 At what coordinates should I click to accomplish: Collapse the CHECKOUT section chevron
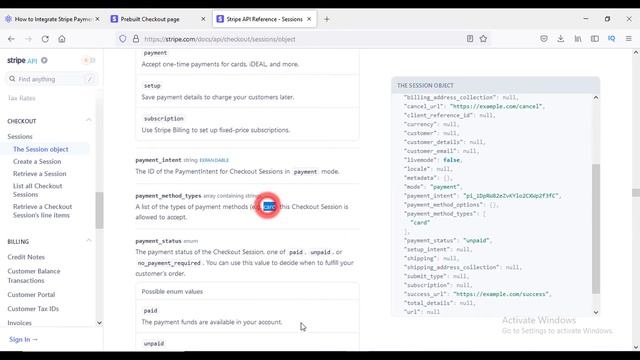[x=89, y=120]
